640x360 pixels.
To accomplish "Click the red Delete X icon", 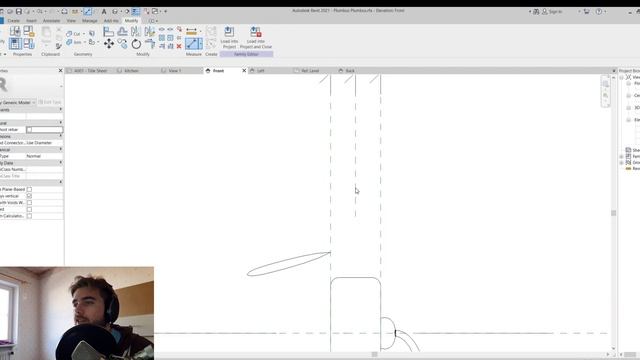I will (x=179, y=46).
